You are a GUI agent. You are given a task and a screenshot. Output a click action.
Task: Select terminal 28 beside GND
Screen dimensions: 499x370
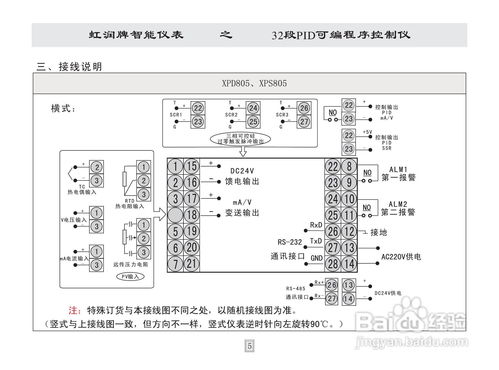(333, 264)
